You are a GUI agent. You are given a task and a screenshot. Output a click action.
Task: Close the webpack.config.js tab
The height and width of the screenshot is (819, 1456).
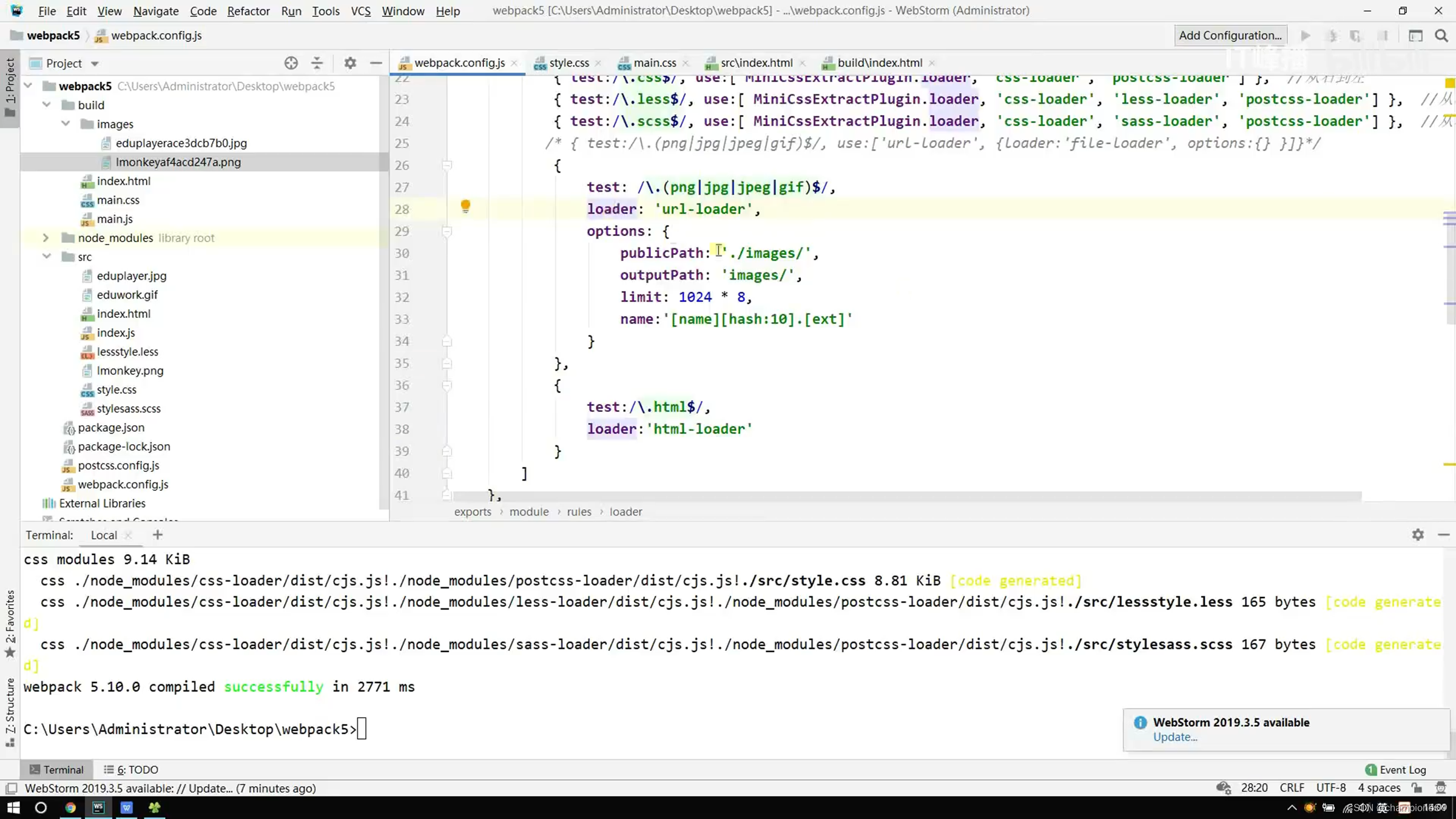[x=514, y=63]
